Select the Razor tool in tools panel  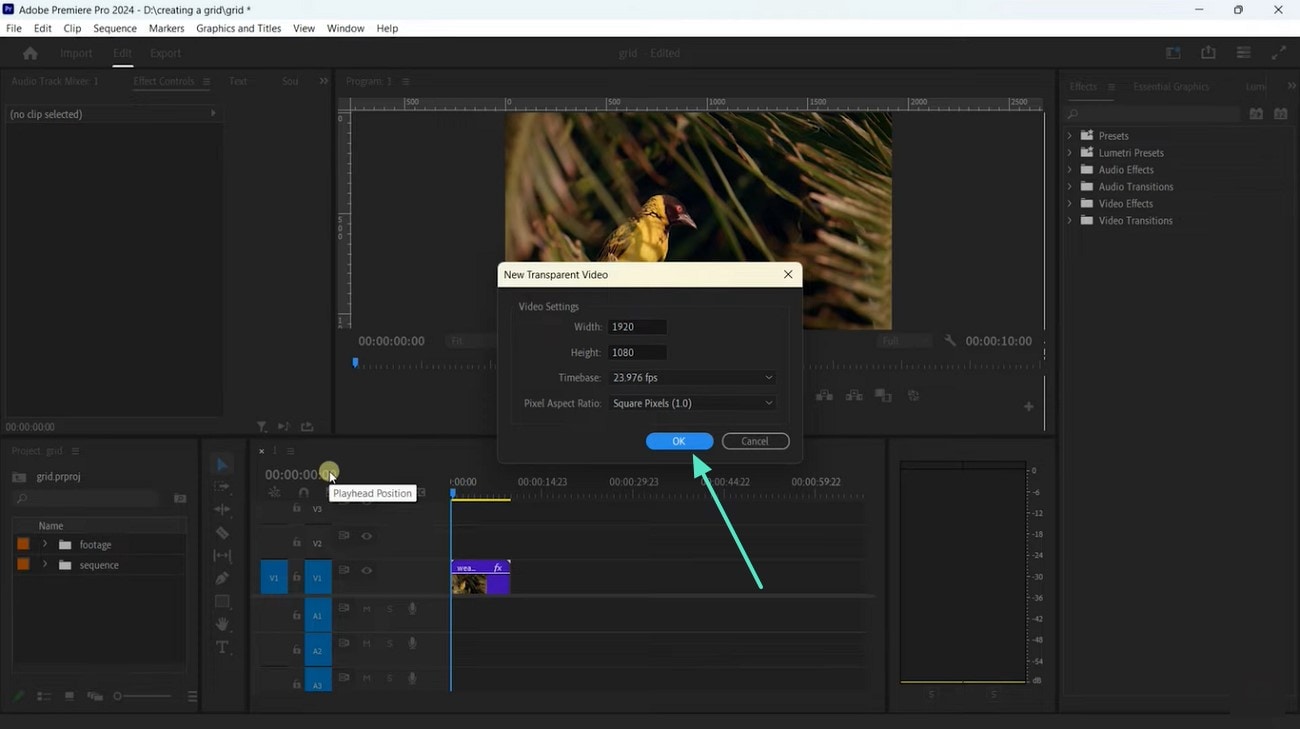pos(222,533)
